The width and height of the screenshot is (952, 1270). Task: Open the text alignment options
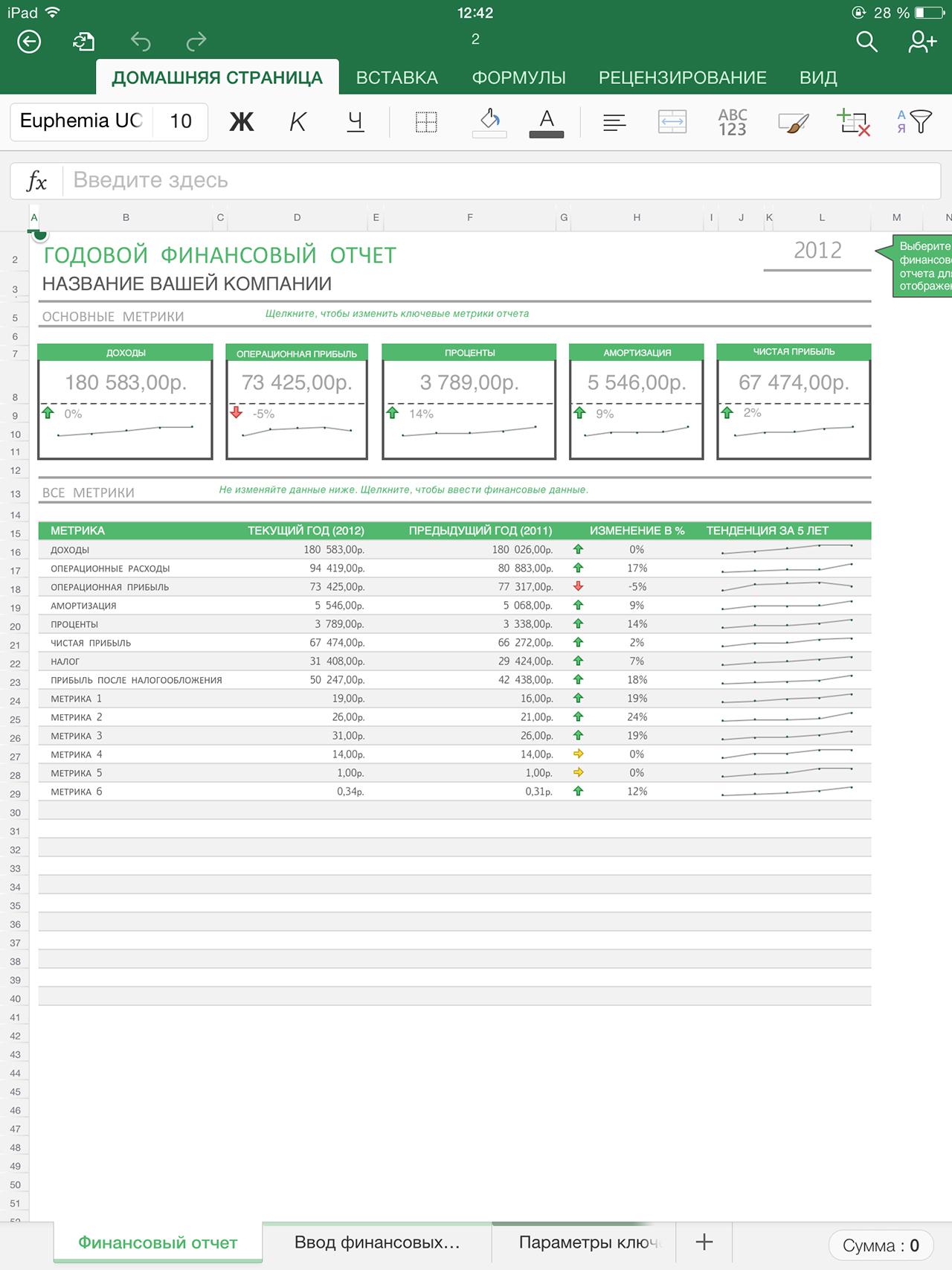point(614,122)
